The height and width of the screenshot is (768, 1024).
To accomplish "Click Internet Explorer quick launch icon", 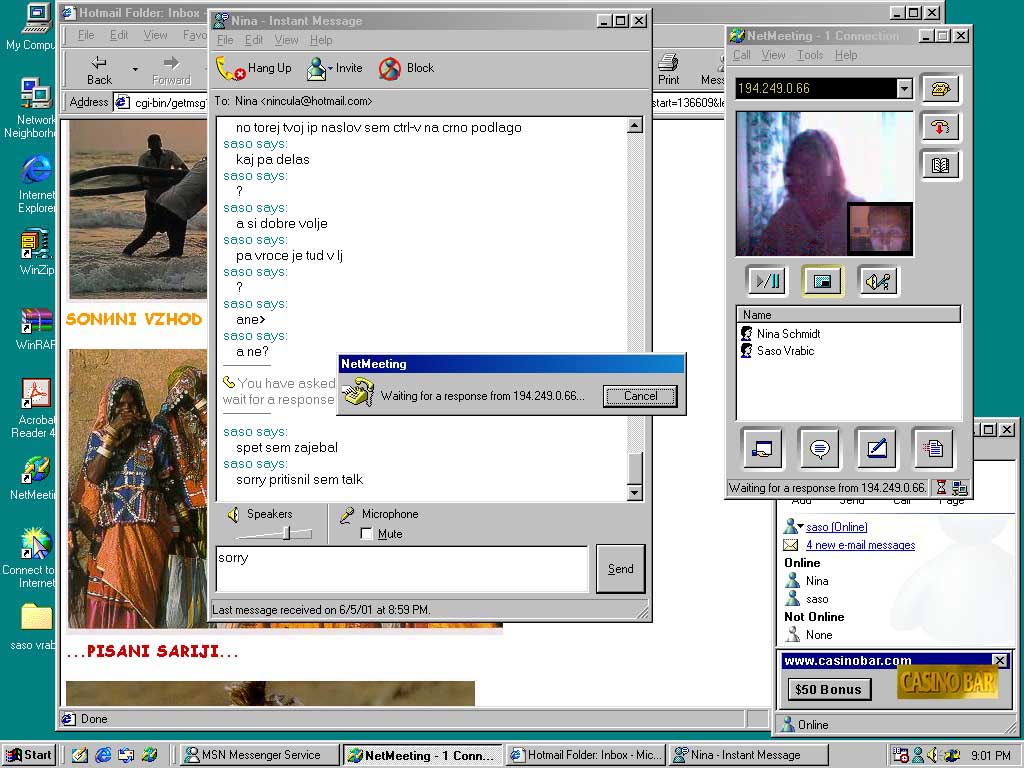I will point(103,755).
